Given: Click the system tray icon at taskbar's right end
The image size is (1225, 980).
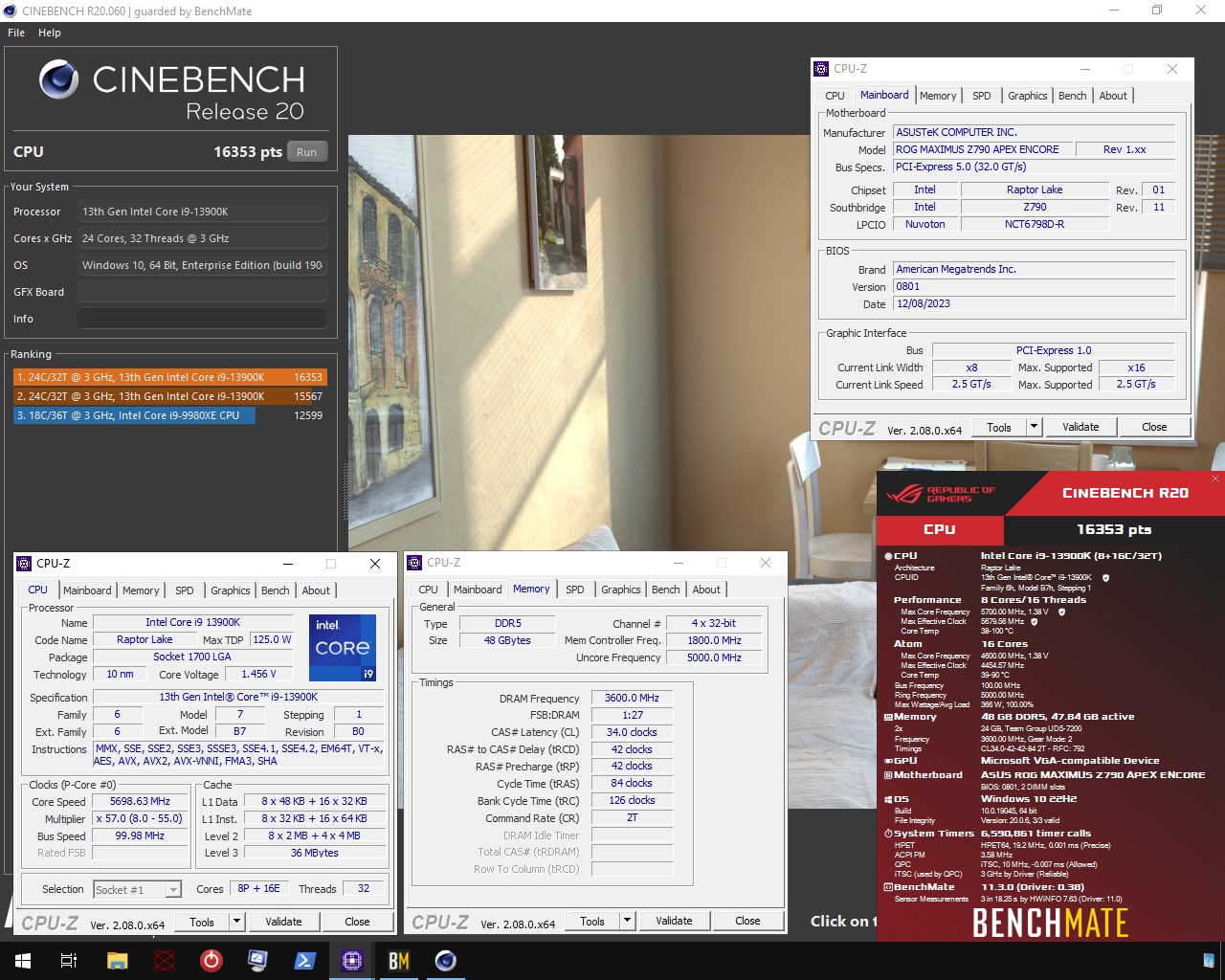Looking at the screenshot, I should point(1208,960).
